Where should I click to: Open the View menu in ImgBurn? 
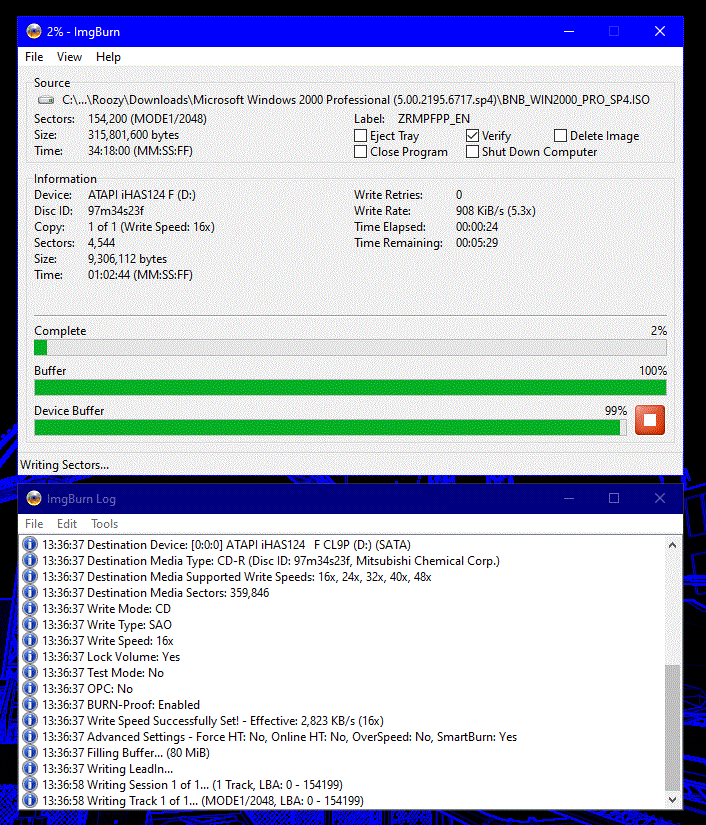click(x=69, y=57)
